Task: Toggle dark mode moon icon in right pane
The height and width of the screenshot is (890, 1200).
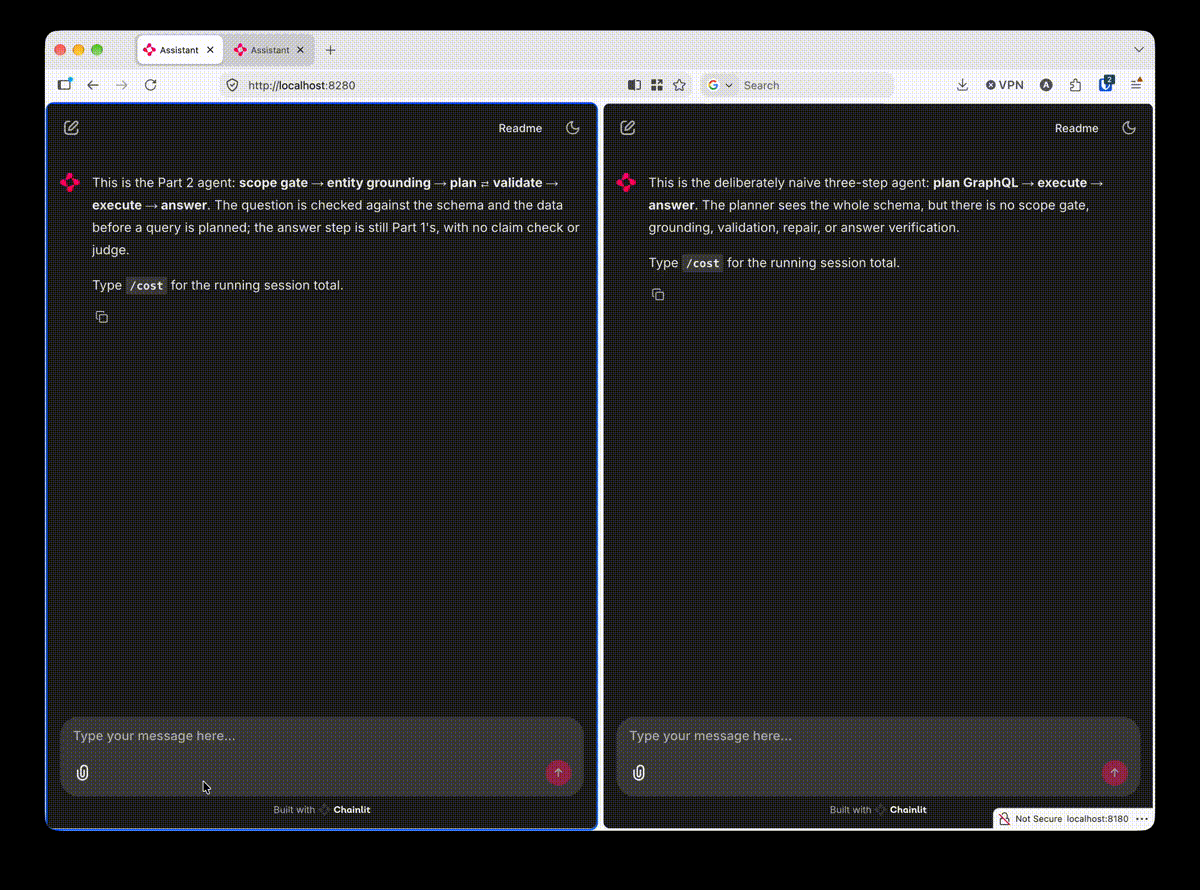Action: coord(1129,128)
